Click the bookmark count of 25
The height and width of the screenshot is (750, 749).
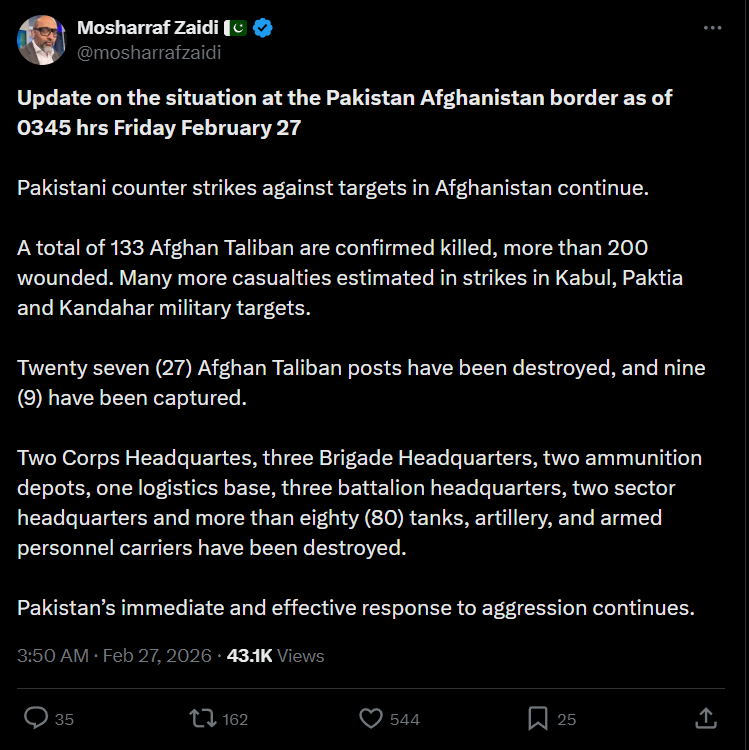(567, 719)
